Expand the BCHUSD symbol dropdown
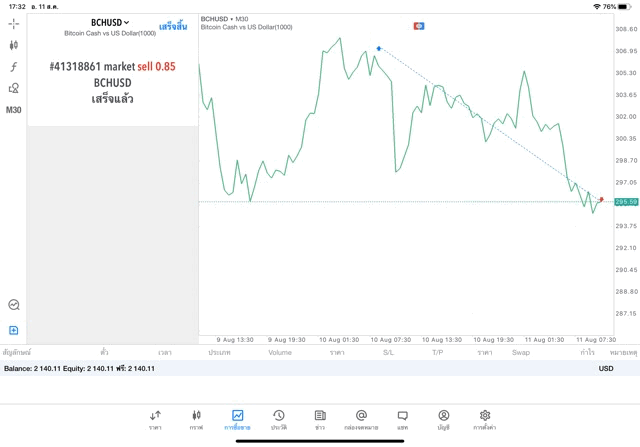This screenshot has height=447, width=640. tap(110, 22)
